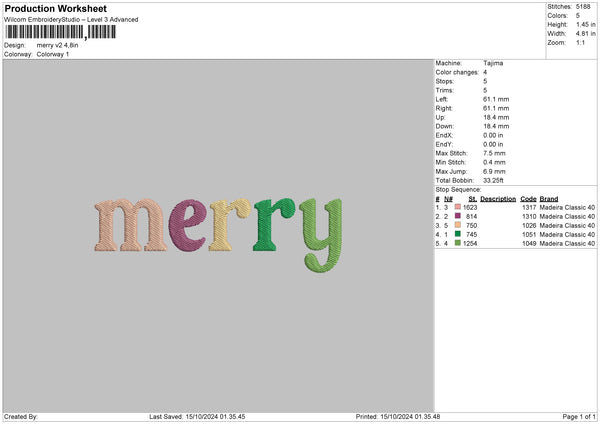
Task: Click the Max Stitch value '7.5 mm'
Action: click(x=494, y=153)
